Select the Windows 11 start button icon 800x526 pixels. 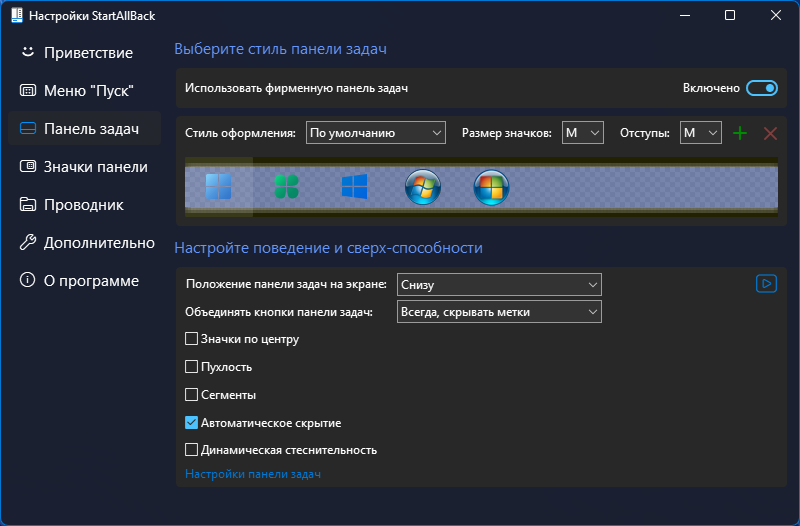click(218, 187)
